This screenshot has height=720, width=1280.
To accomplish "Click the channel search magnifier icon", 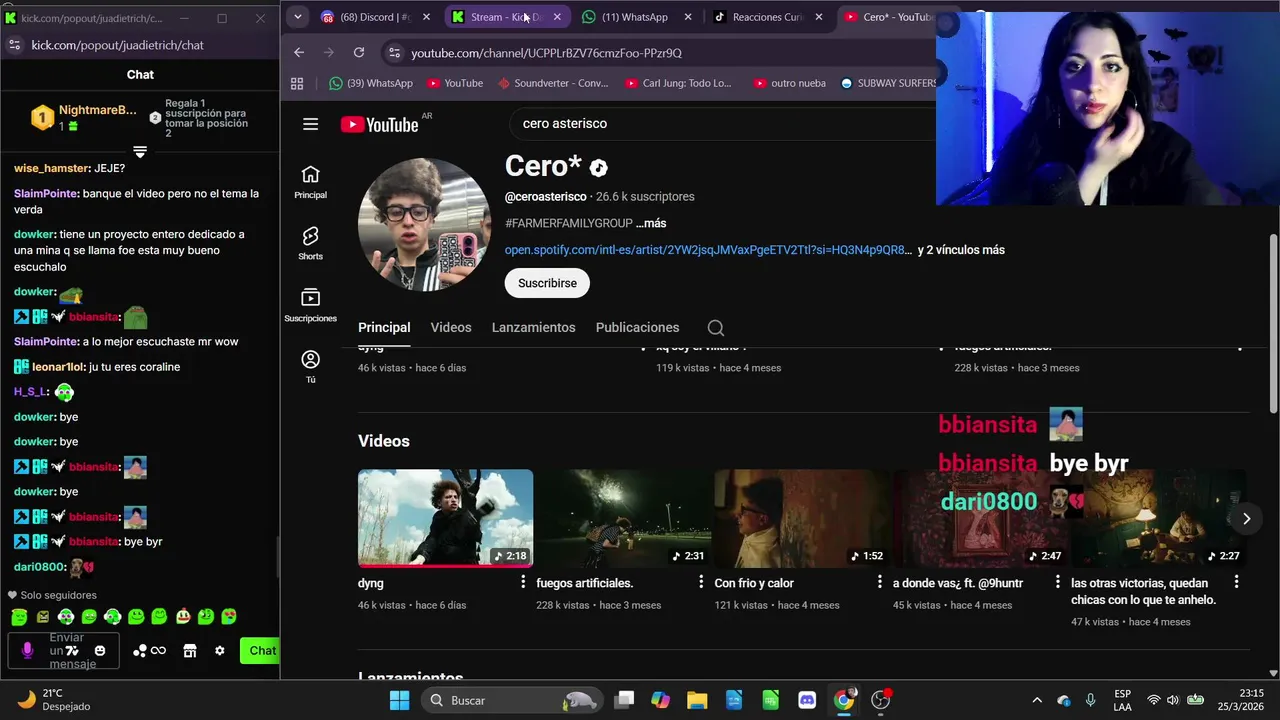I will point(716,327).
